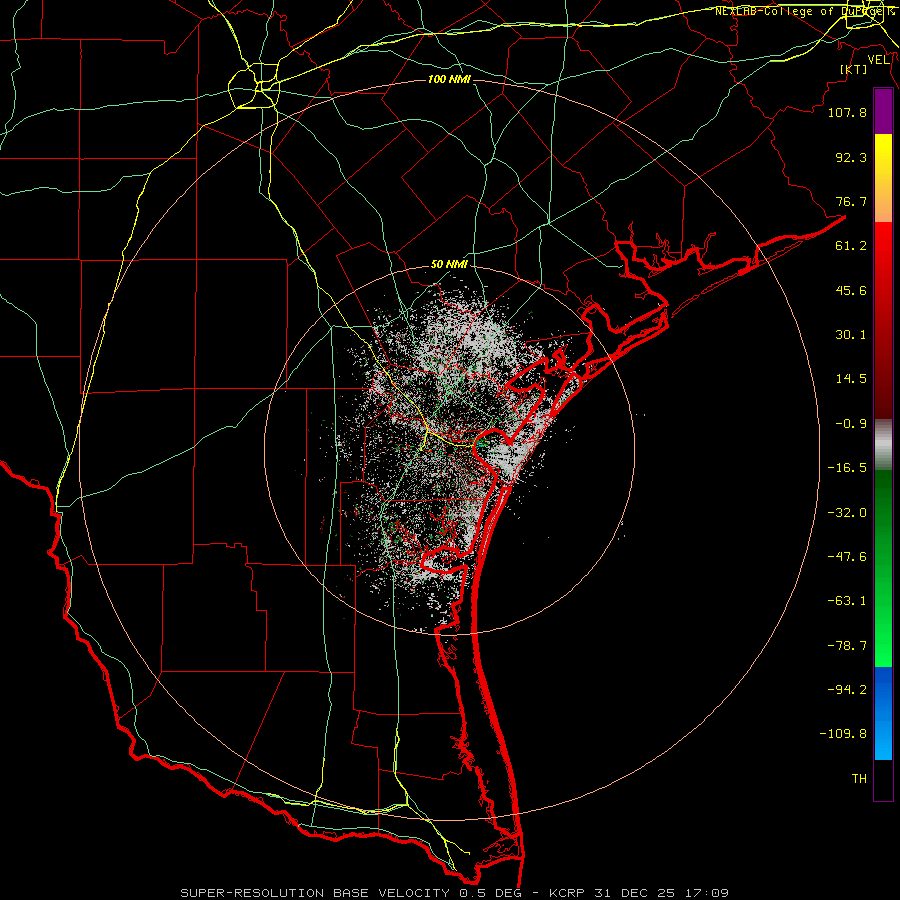Click the blue segment of velocity color bar
Viewport: 900px width, 900px height.
pyautogui.click(x=883, y=713)
